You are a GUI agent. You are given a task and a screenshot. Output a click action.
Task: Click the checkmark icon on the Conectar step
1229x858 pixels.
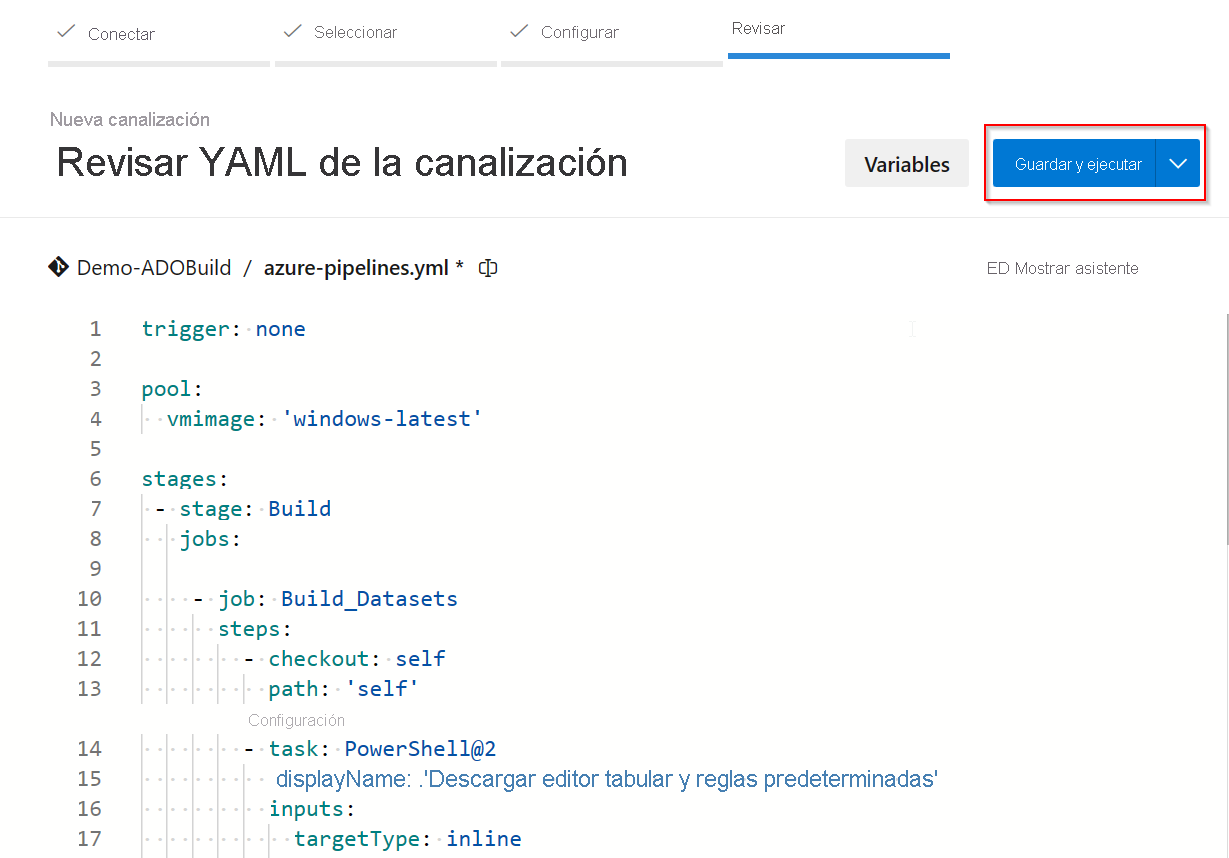pyautogui.click(x=65, y=31)
